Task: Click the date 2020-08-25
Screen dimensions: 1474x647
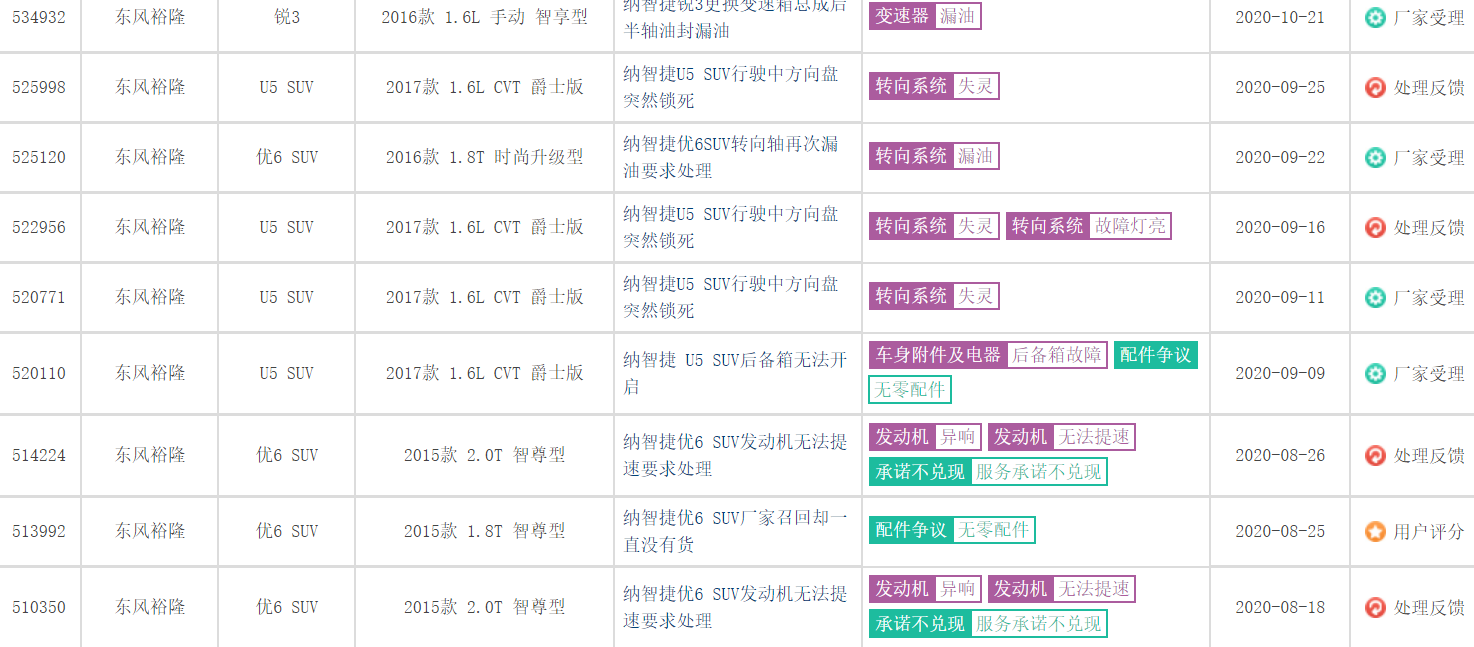Action: (x=1279, y=532)
